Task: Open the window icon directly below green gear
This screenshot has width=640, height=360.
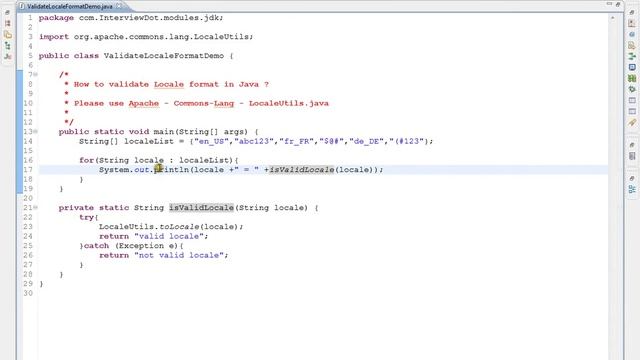Action: pos(632,100)
